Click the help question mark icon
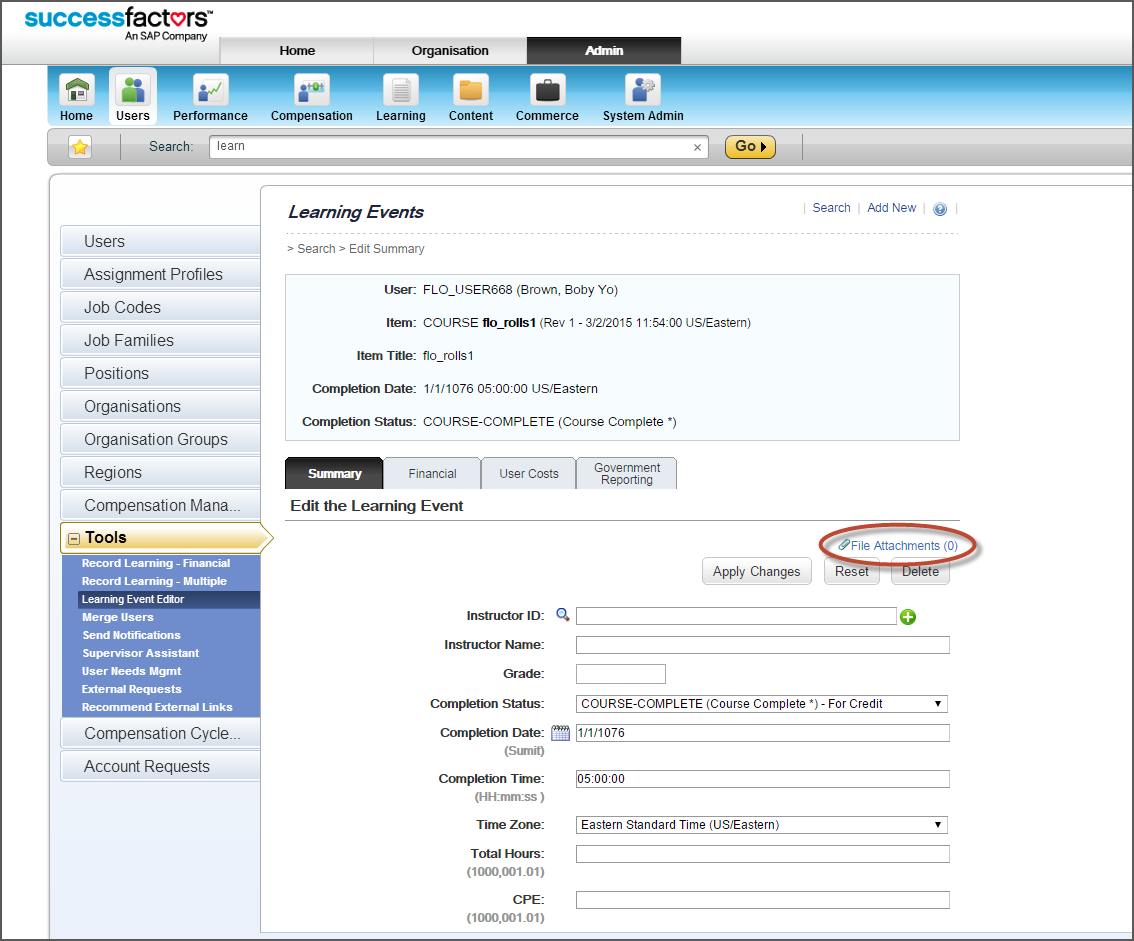 coord(940,209)
